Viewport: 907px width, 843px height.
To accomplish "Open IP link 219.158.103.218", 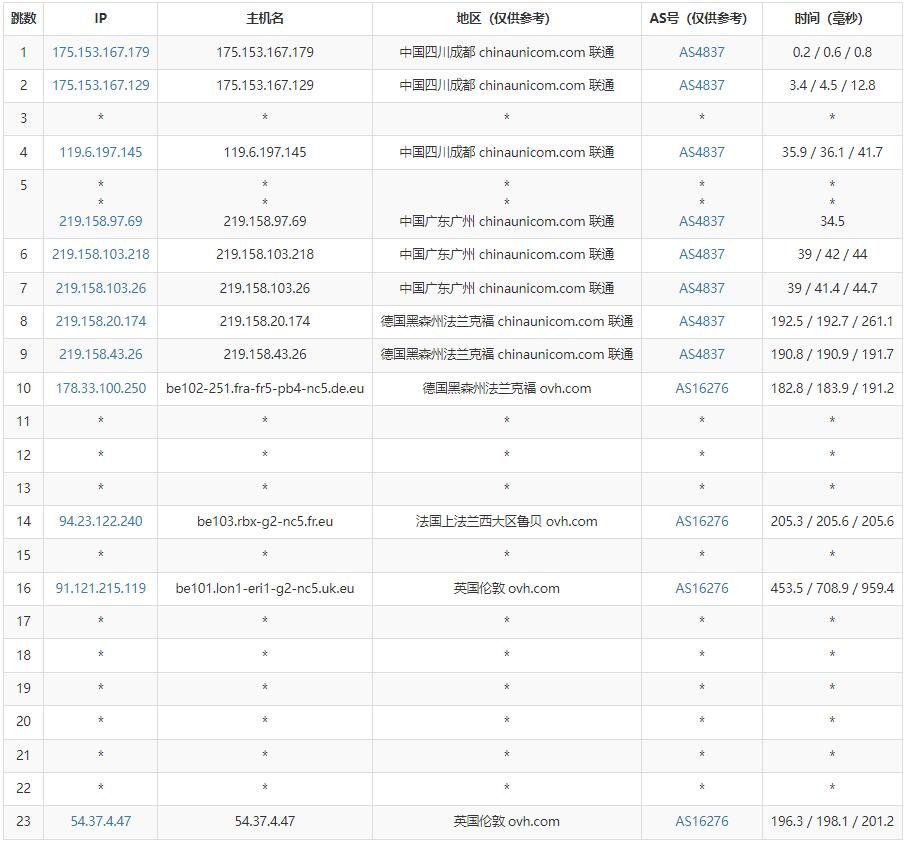I will tap(101, 254).
